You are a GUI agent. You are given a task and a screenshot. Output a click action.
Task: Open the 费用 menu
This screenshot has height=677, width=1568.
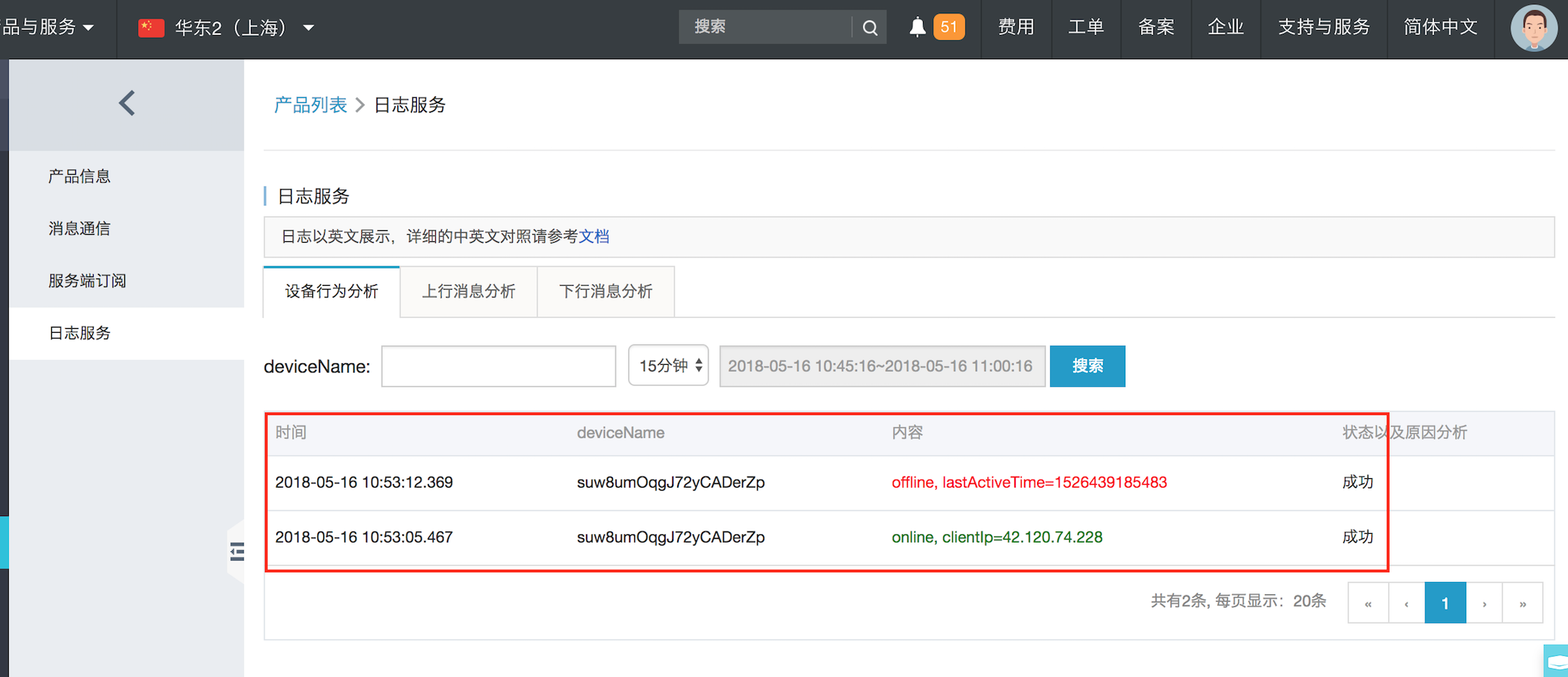click(1016, 27)
